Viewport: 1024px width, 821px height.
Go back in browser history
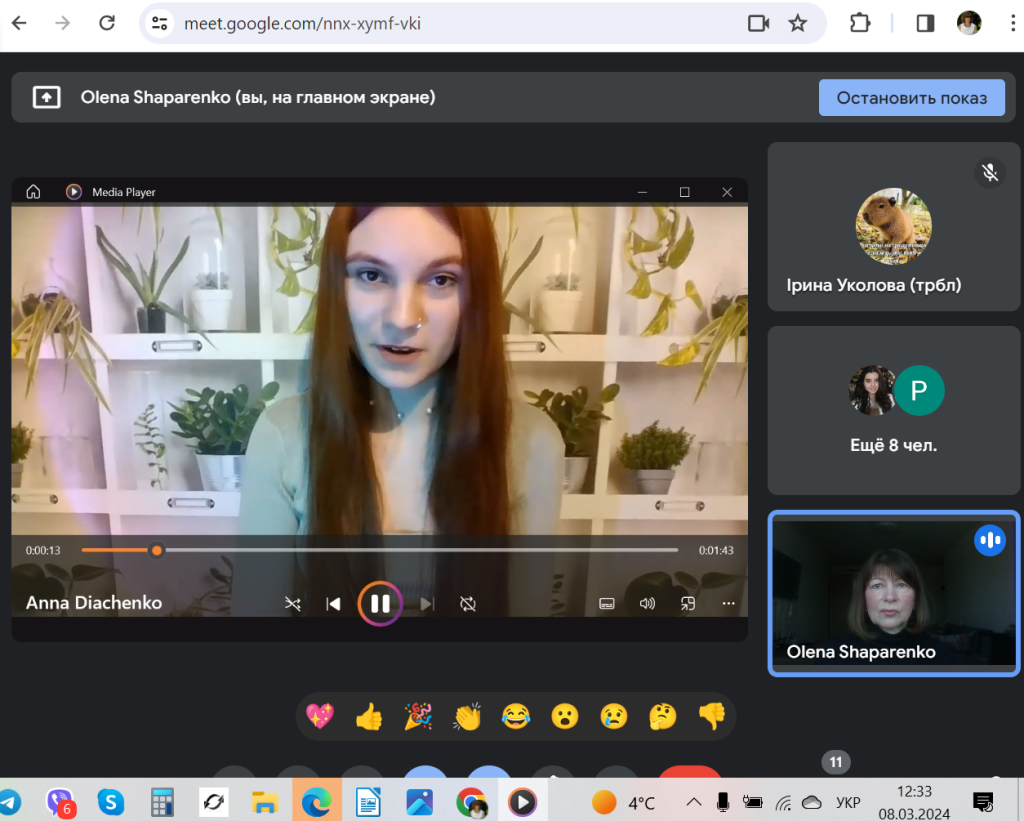click(x=20, y=24)
